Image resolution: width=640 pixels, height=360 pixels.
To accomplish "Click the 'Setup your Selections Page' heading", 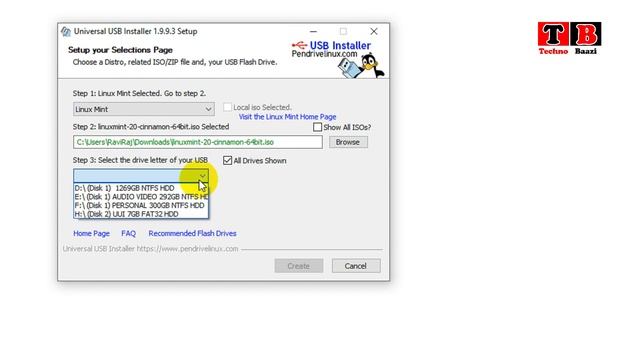I will 120,50.
